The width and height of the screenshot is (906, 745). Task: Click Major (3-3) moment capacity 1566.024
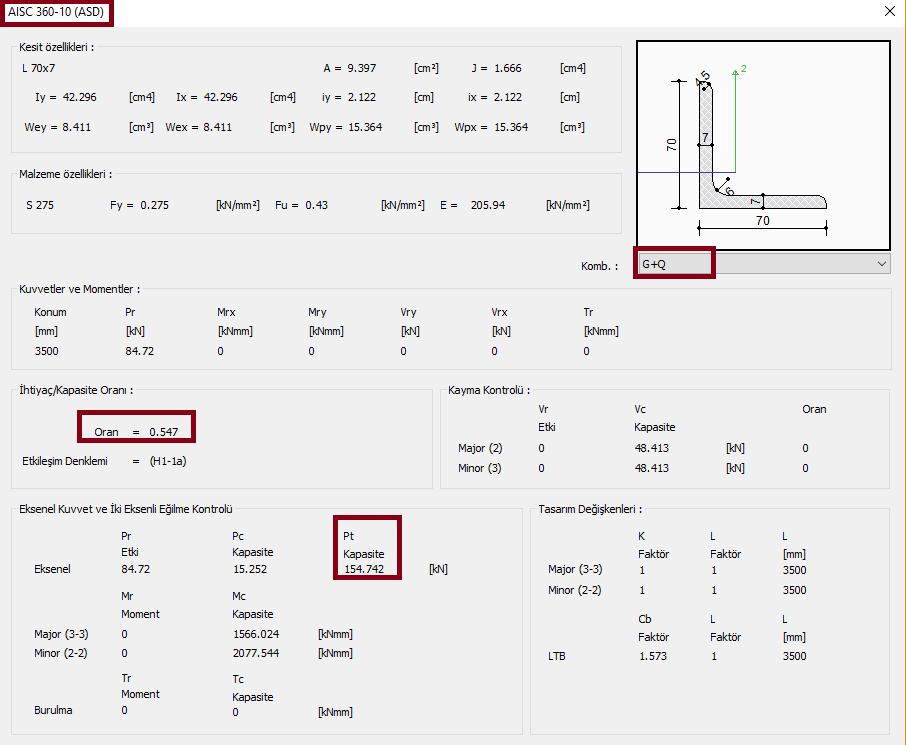(x=257, y=634)
